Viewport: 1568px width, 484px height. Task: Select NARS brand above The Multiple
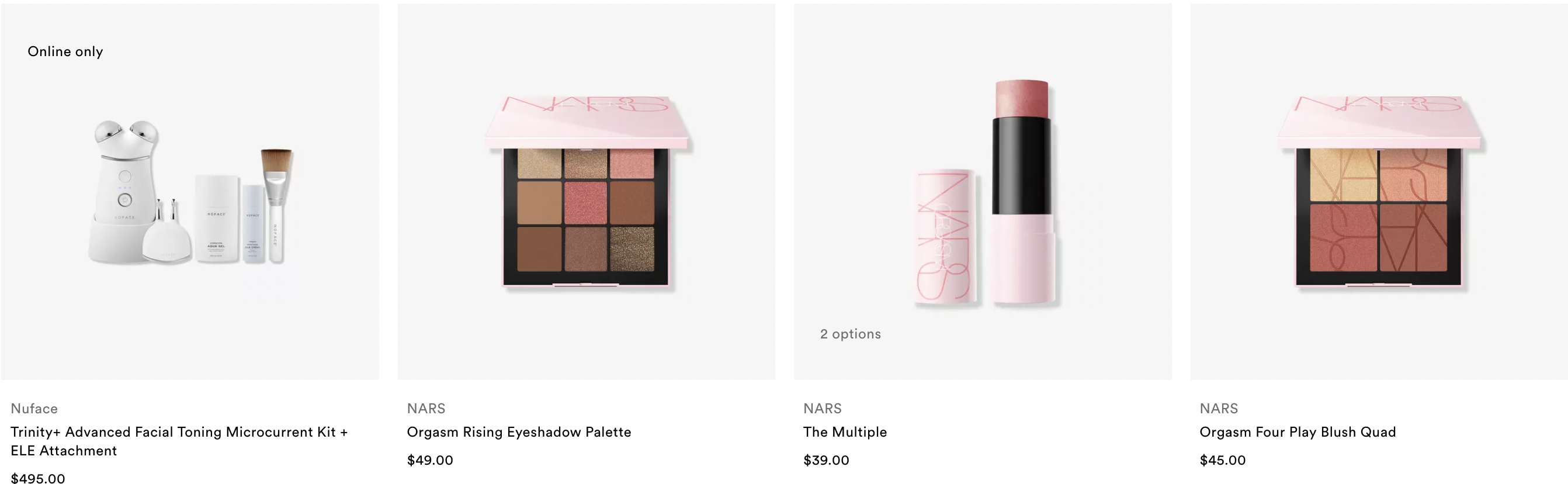pos(823,409)
